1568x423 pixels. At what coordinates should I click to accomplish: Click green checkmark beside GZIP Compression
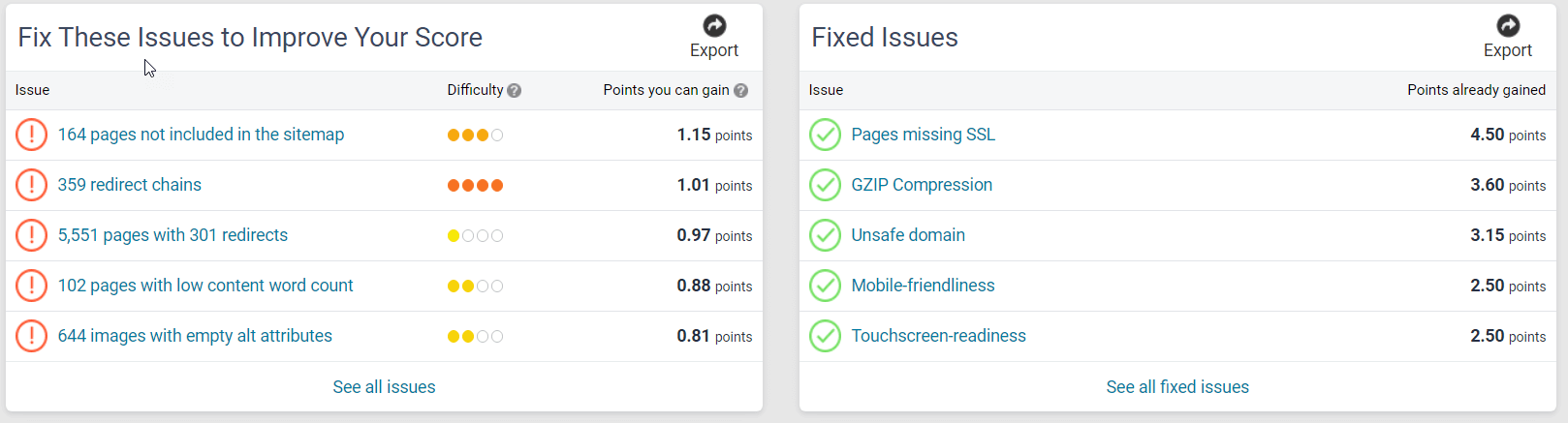[825, 185]
